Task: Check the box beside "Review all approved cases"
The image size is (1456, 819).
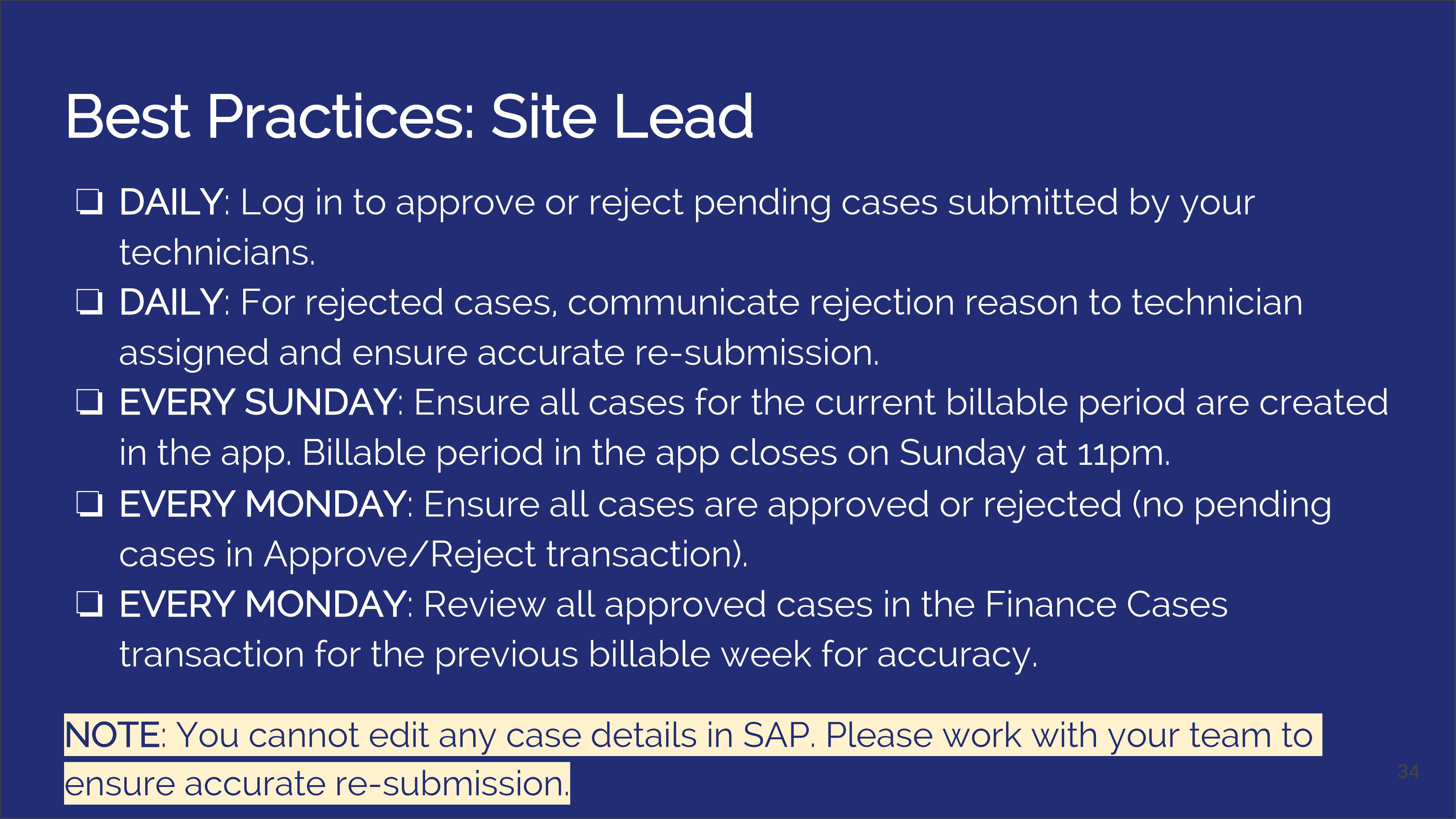Action: (x=89, y=605)
